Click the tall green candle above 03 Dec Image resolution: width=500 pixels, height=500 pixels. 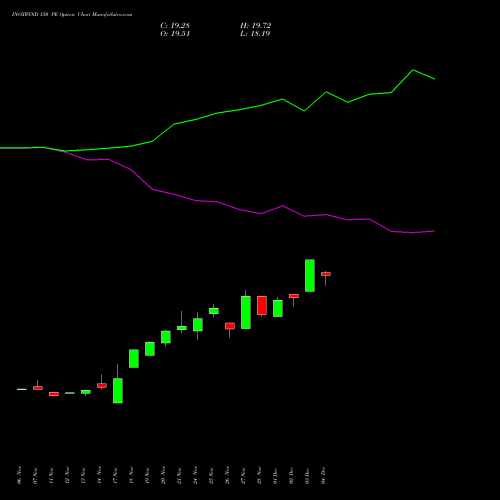pos(310,275)
